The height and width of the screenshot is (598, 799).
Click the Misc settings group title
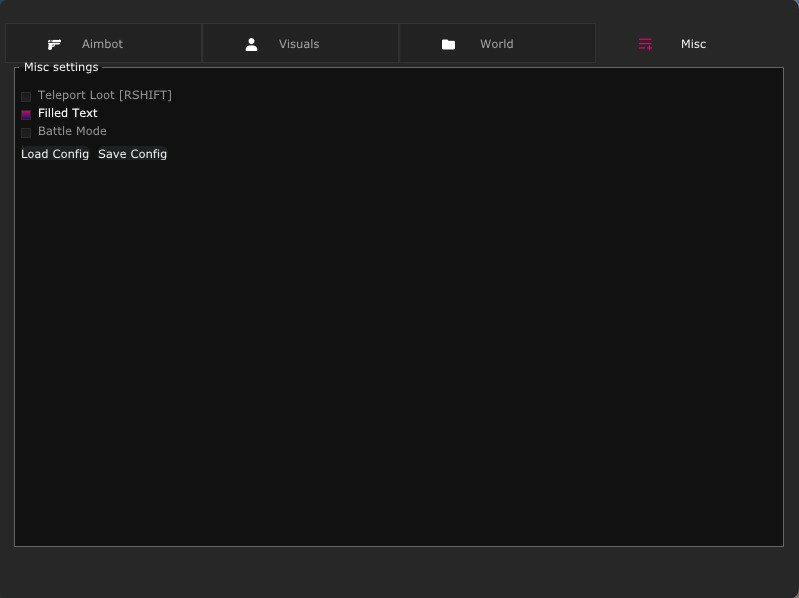61,67
